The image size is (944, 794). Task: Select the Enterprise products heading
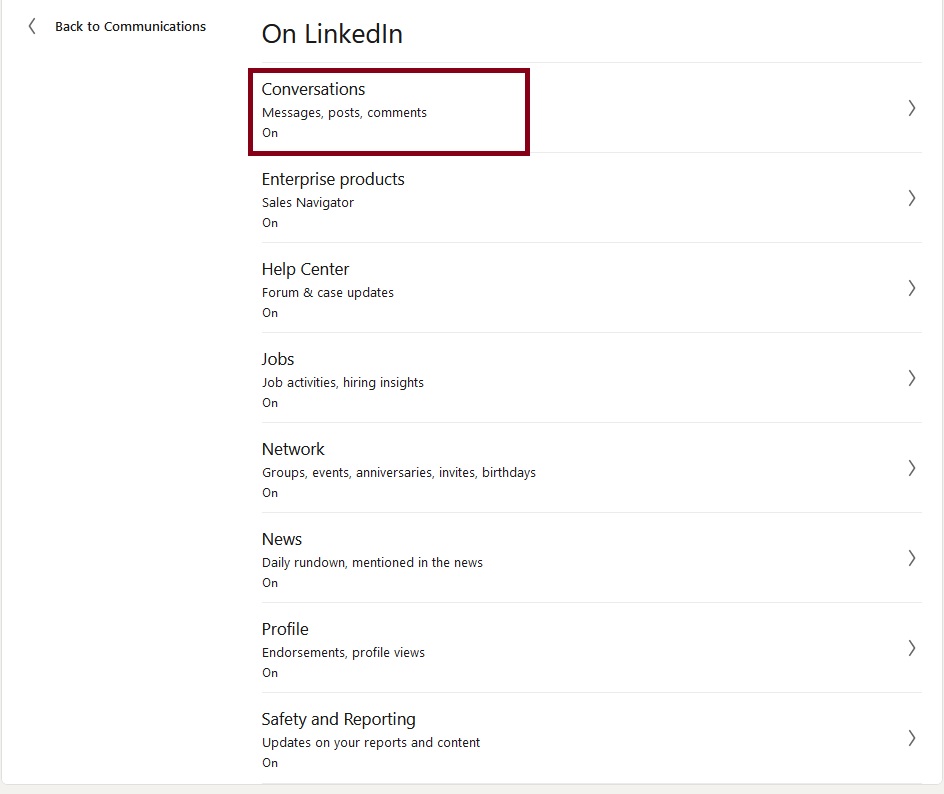click(x=333, y=179)
